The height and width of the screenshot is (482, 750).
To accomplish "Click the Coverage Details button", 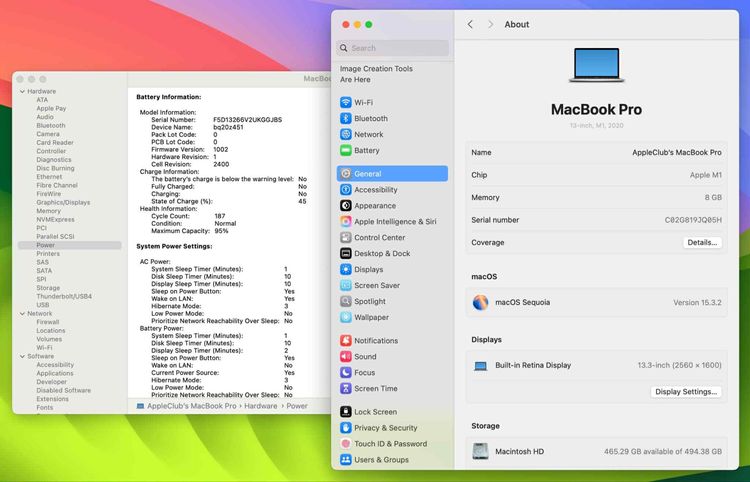I will [x=702, y=242].
